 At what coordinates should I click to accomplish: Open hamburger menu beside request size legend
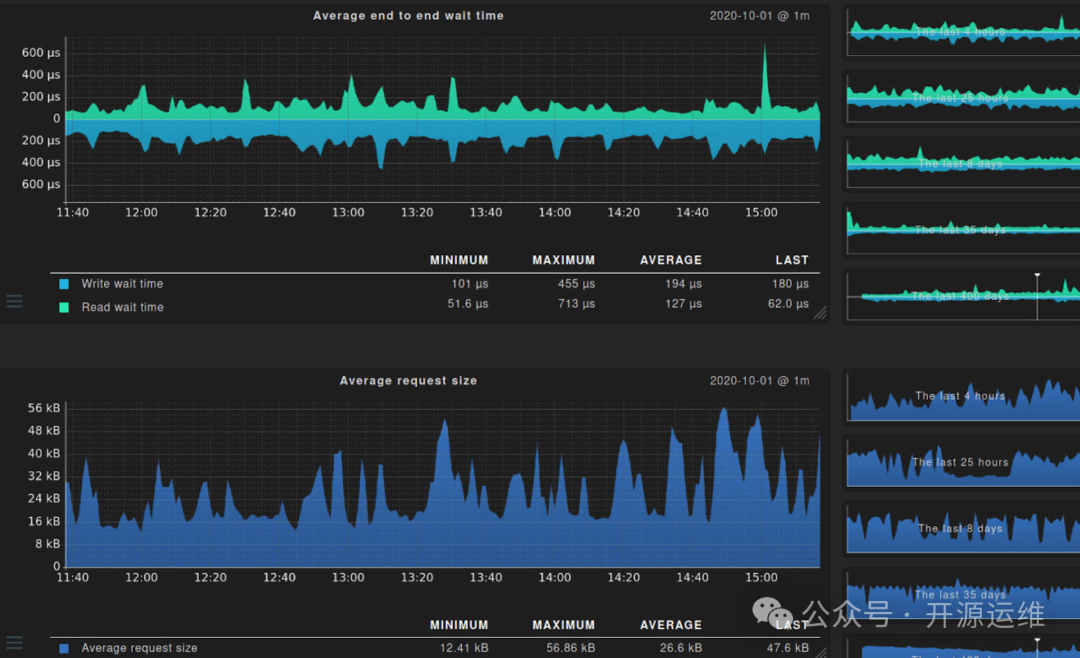[14, 643]
